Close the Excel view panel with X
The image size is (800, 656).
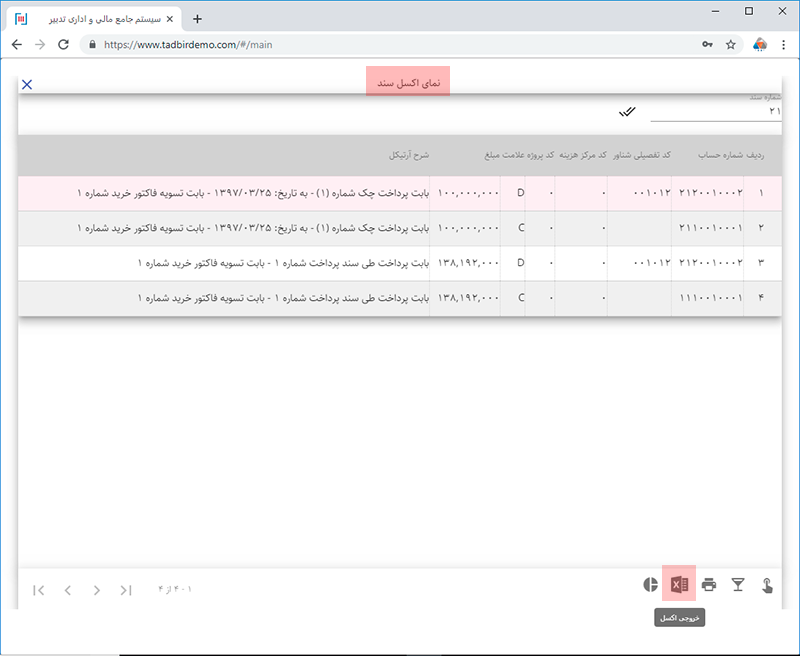[x=27, y=84]
